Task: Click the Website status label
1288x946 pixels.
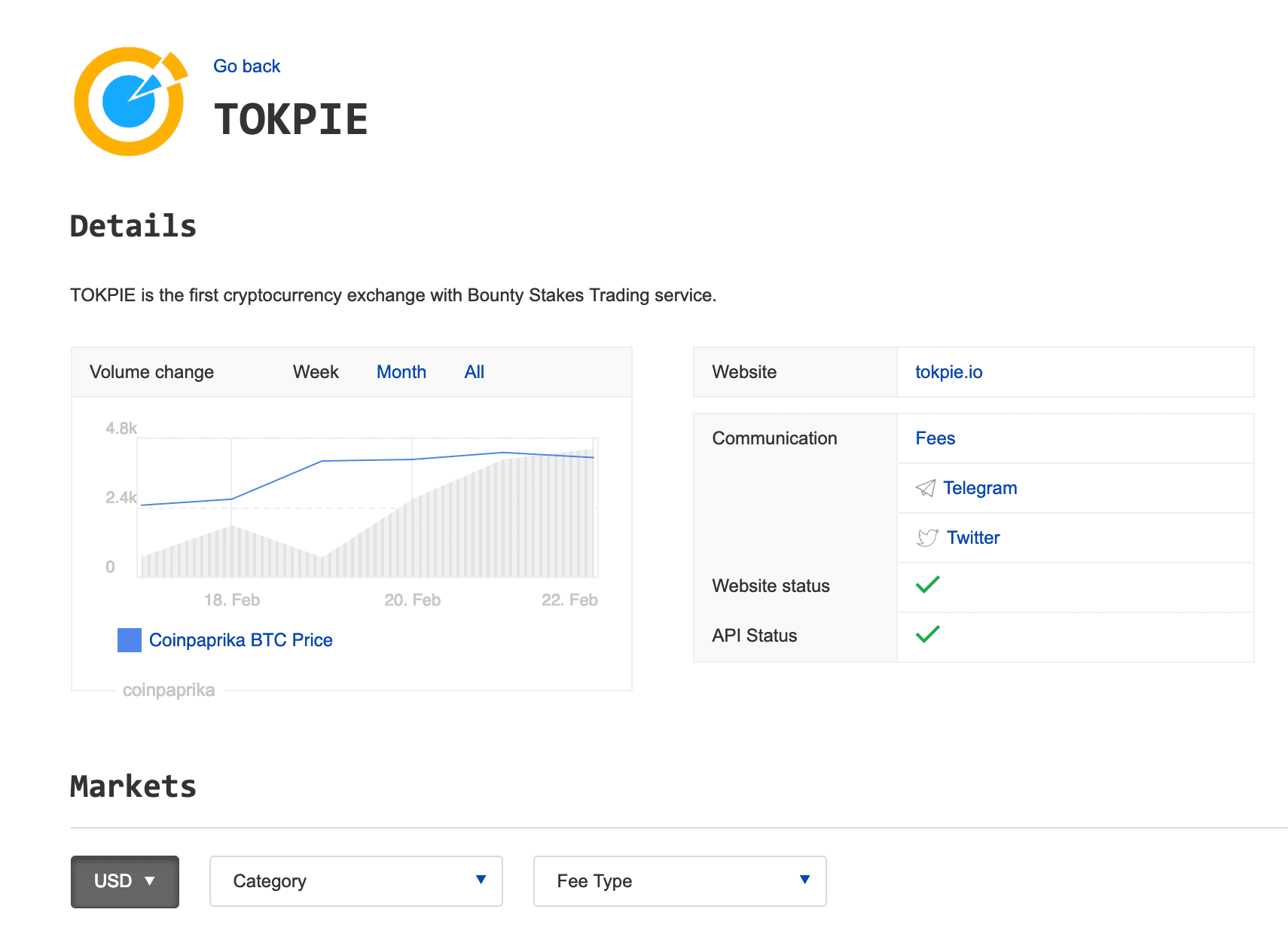Action: [x=771, y=586]
